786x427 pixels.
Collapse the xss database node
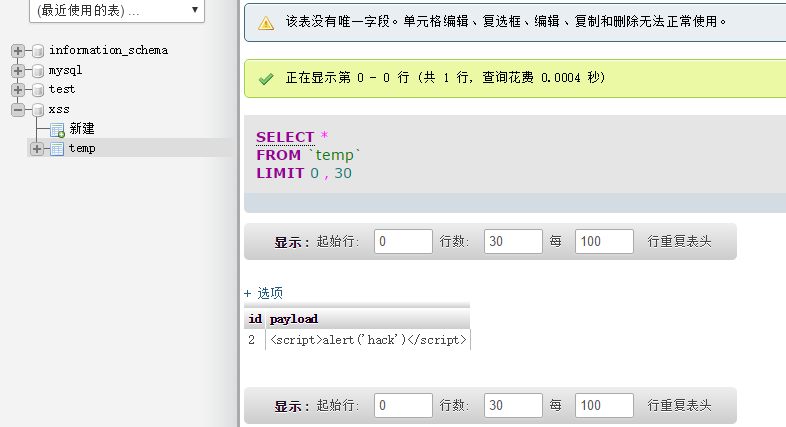pos(18,110)
